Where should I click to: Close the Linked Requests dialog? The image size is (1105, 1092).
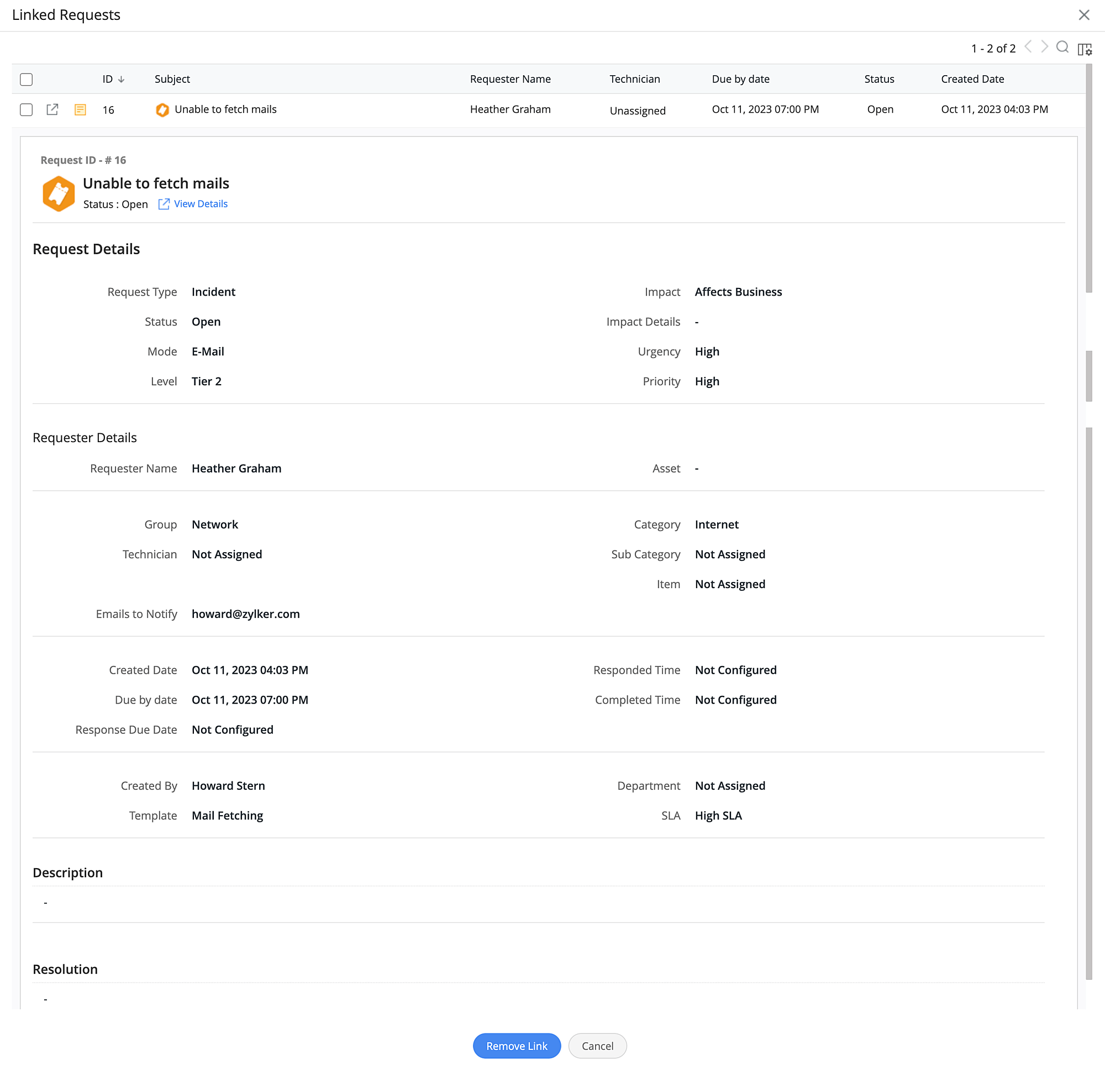click(1084, 15)
